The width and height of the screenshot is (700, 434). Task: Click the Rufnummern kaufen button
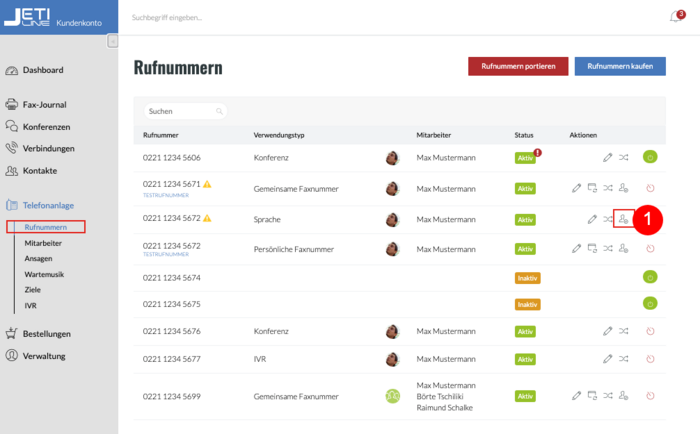620,66
